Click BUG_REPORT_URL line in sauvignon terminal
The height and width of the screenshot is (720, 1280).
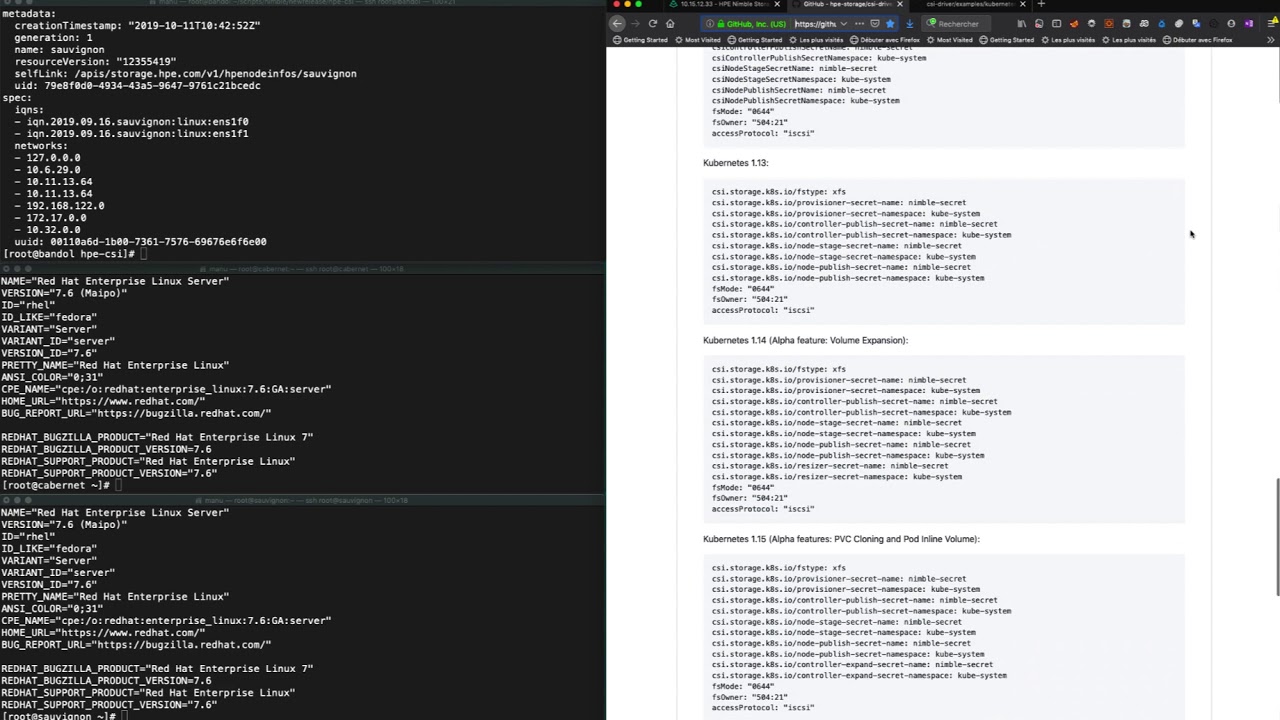pos(136,645)
